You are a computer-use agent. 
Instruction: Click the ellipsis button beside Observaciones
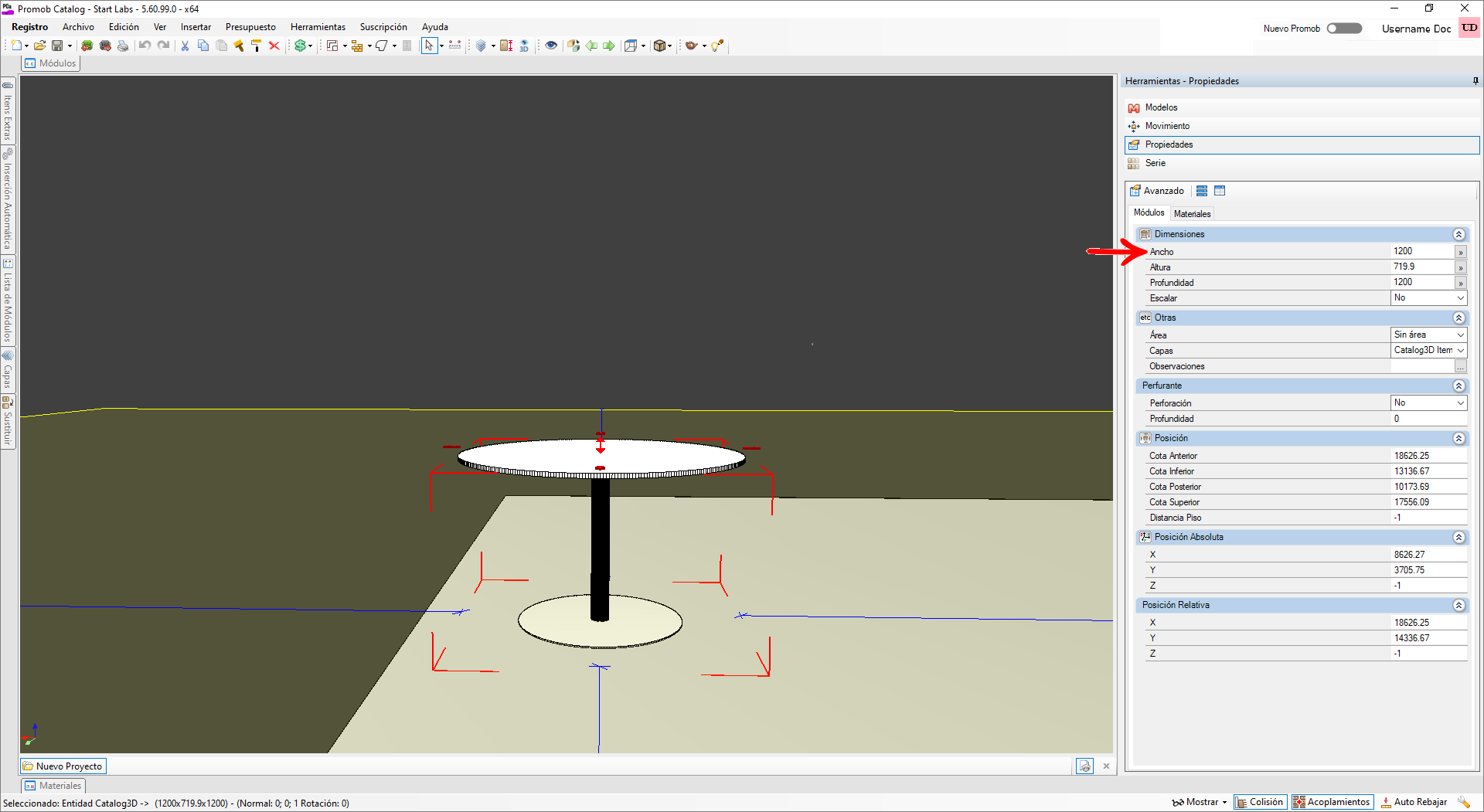point(1461,366)
